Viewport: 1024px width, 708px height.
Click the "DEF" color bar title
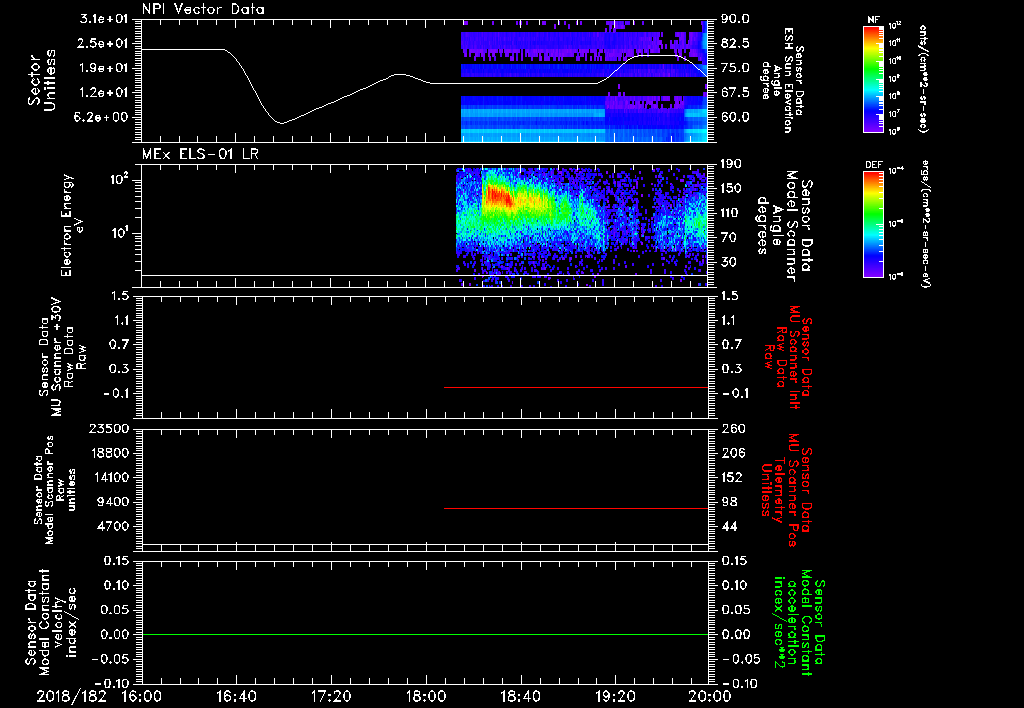tap(873, 165)
